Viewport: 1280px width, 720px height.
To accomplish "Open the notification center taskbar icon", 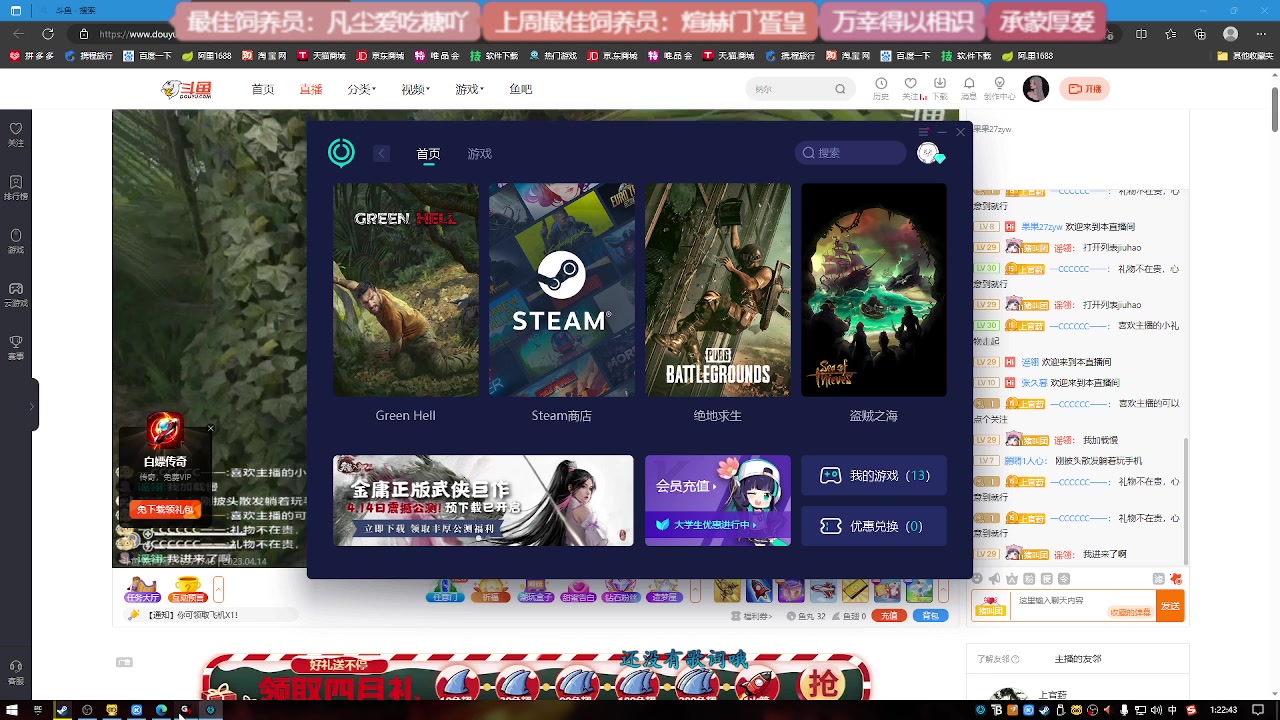I will tap(1258, 710).
